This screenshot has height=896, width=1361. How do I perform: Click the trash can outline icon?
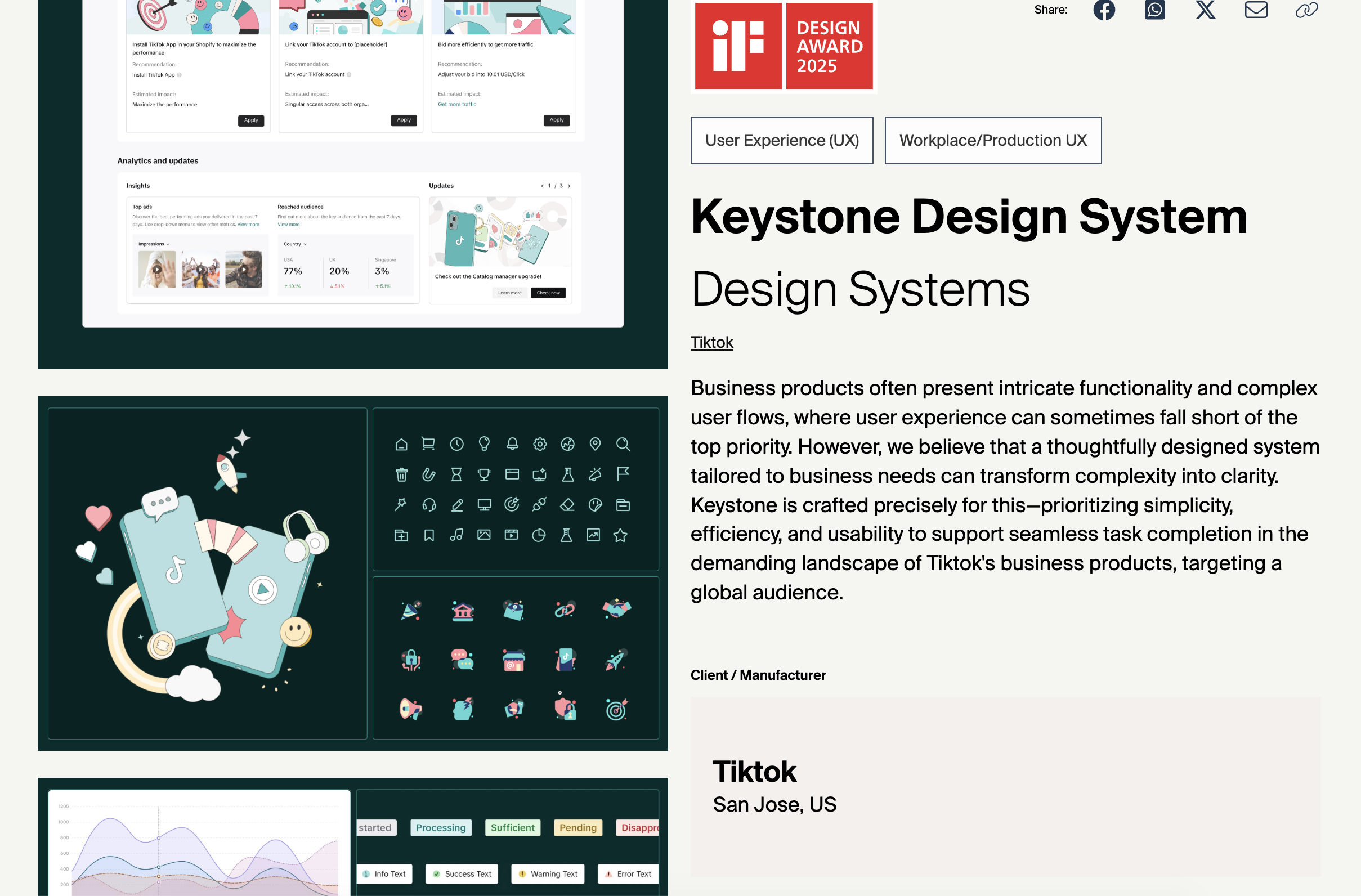coord(401,474)
